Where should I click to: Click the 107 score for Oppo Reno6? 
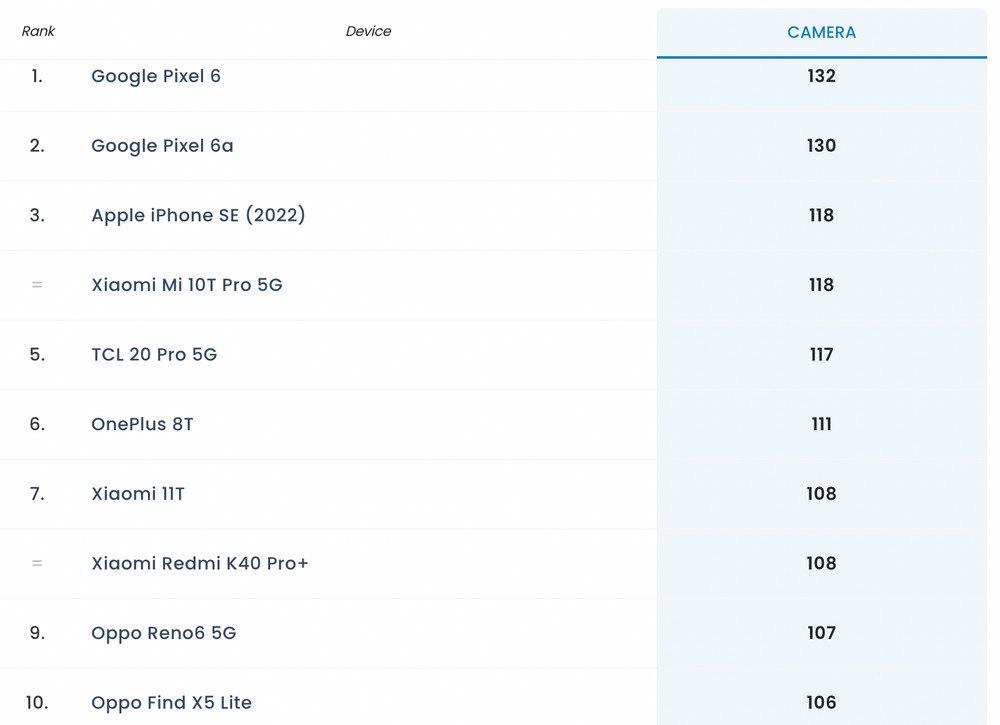(821, 633)
